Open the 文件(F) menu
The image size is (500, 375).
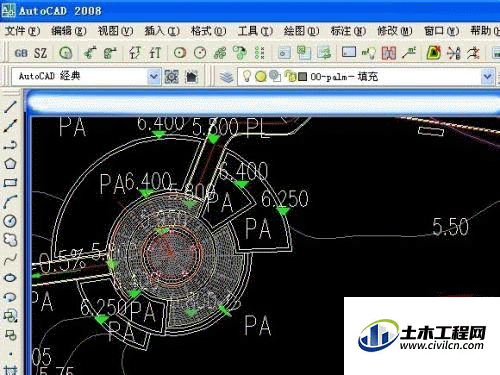(22, 31)
